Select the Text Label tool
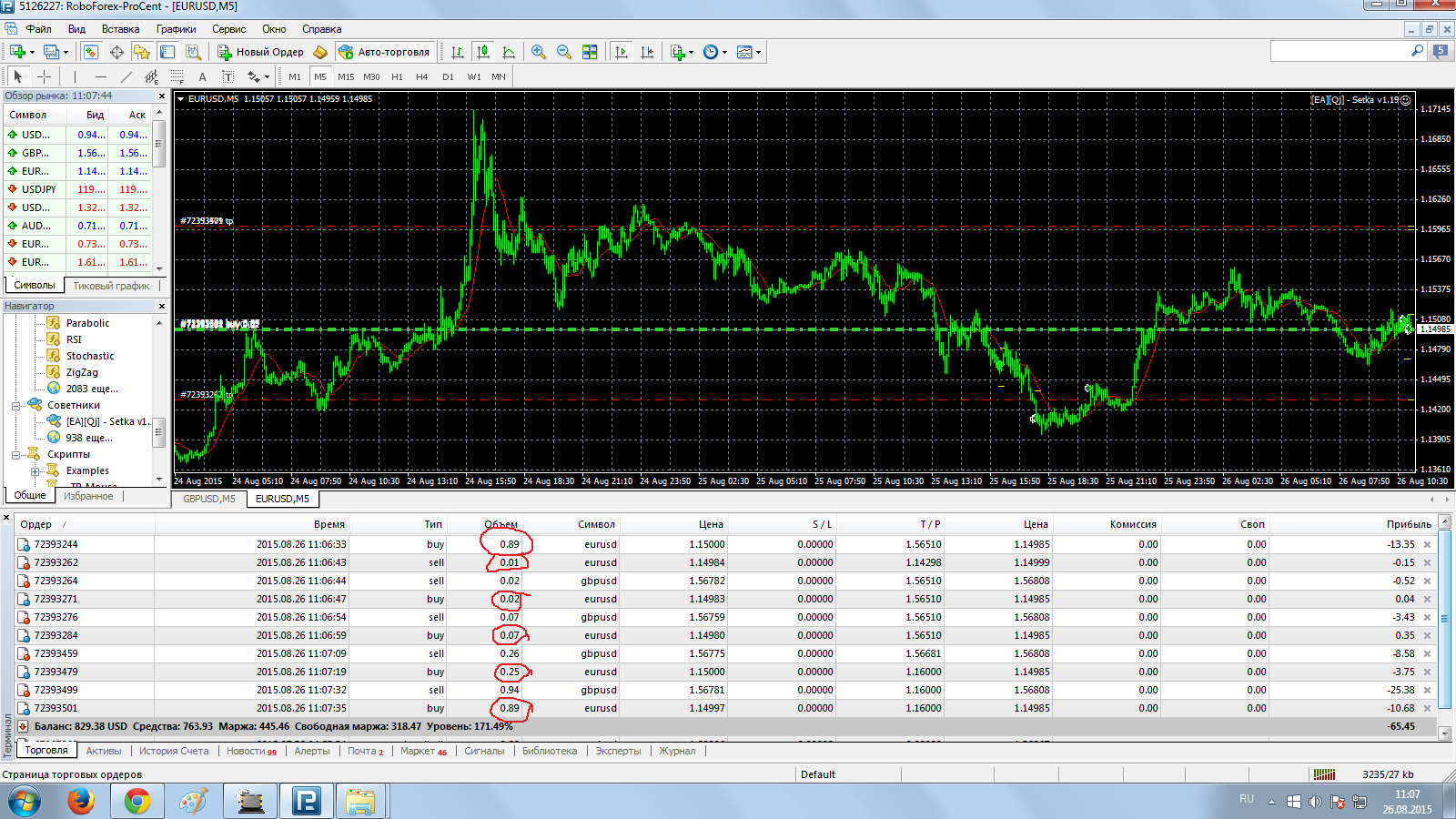This screenshot has width=1456, height=819. pyautogui.click(x=227, y=76)
